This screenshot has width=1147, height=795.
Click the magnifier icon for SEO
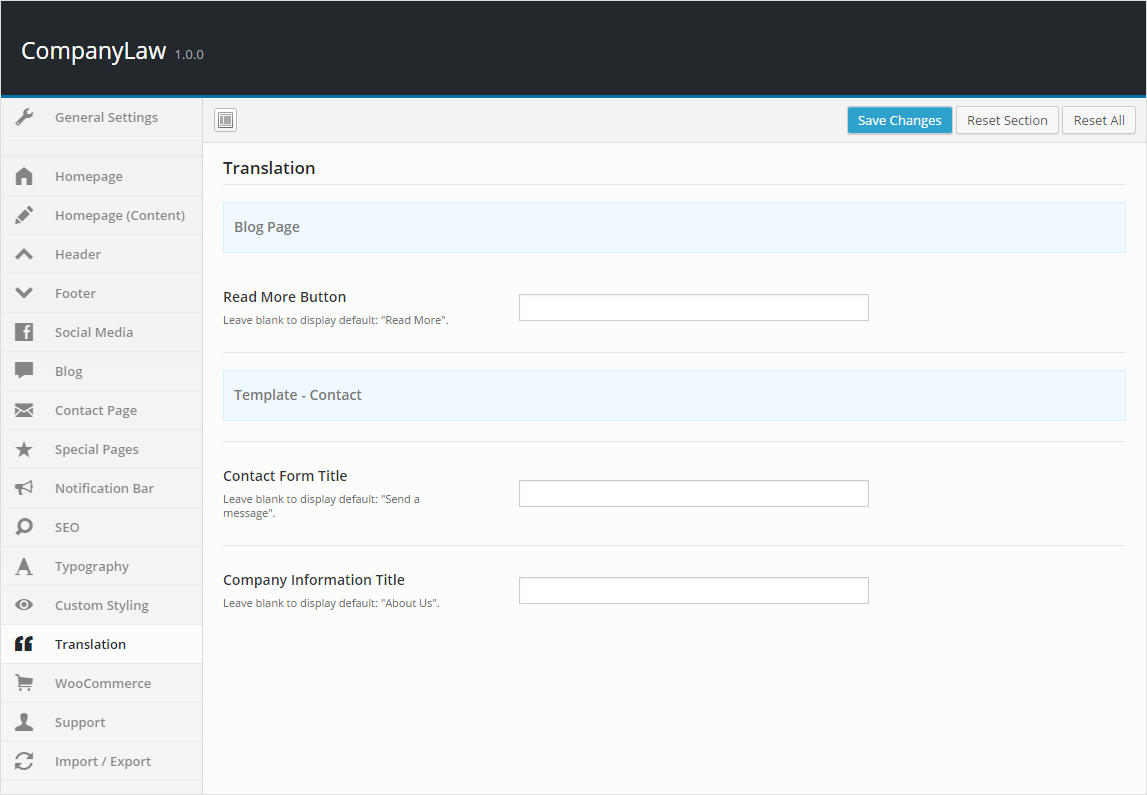(24, 527)
